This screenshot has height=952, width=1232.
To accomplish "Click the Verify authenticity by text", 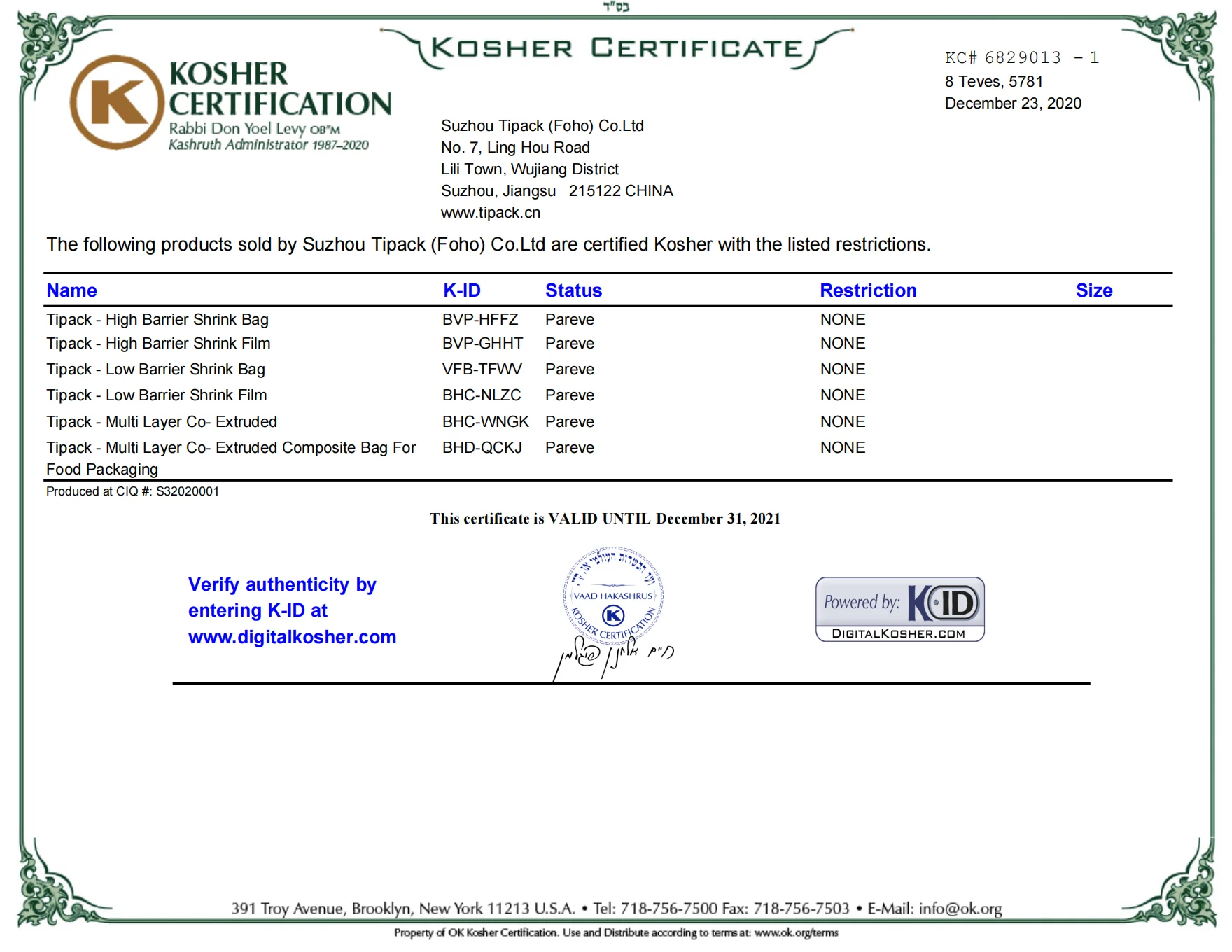I will point(282,584).
